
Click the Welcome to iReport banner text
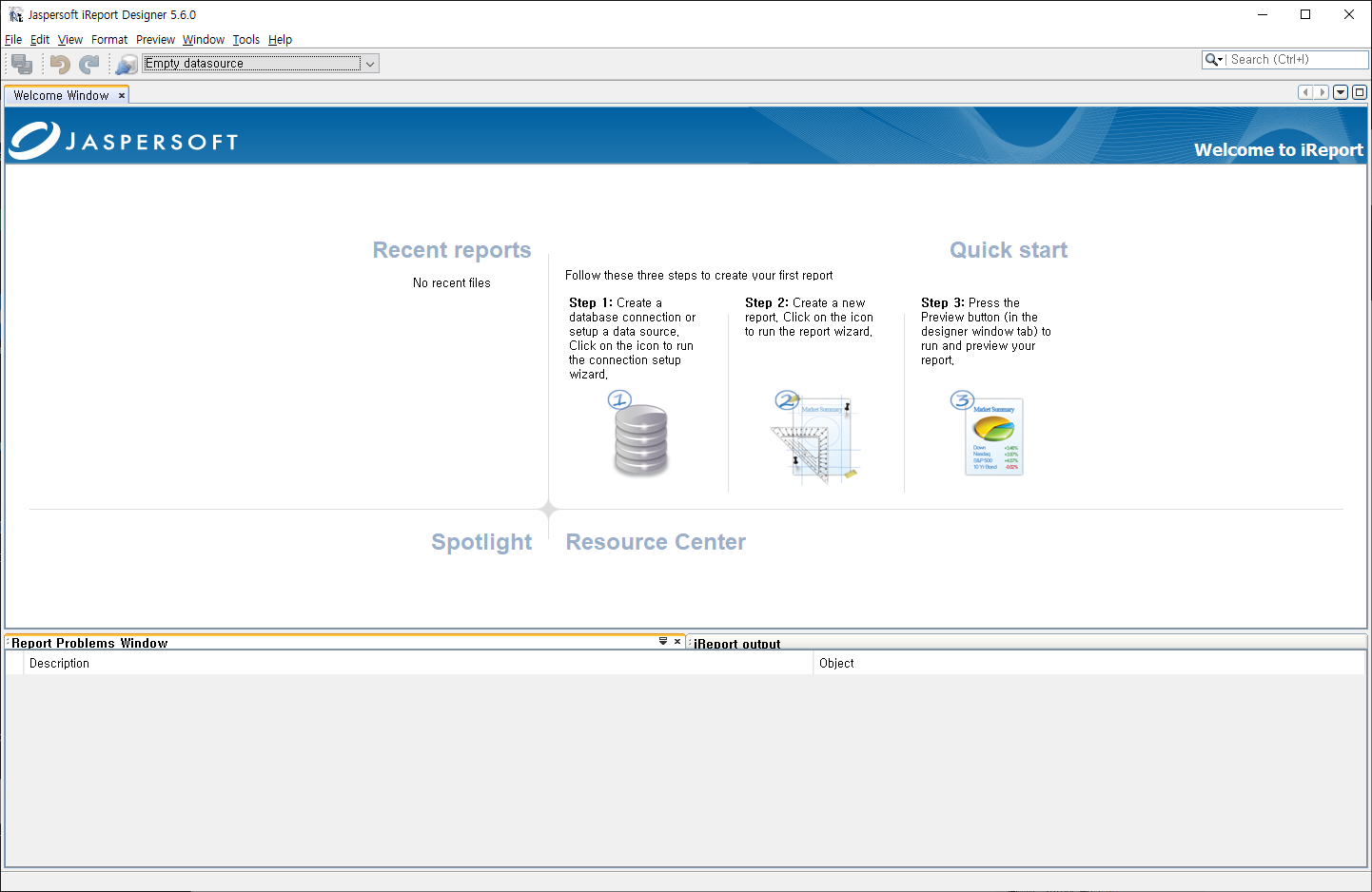point(1279,150)
